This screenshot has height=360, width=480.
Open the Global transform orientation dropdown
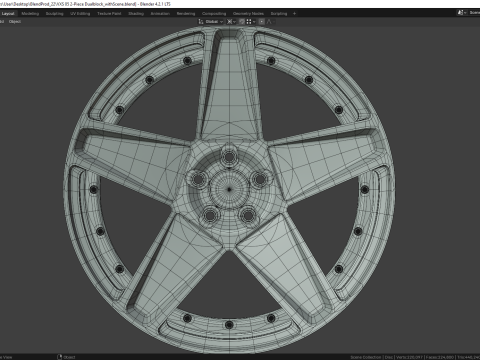pos(214,22)
